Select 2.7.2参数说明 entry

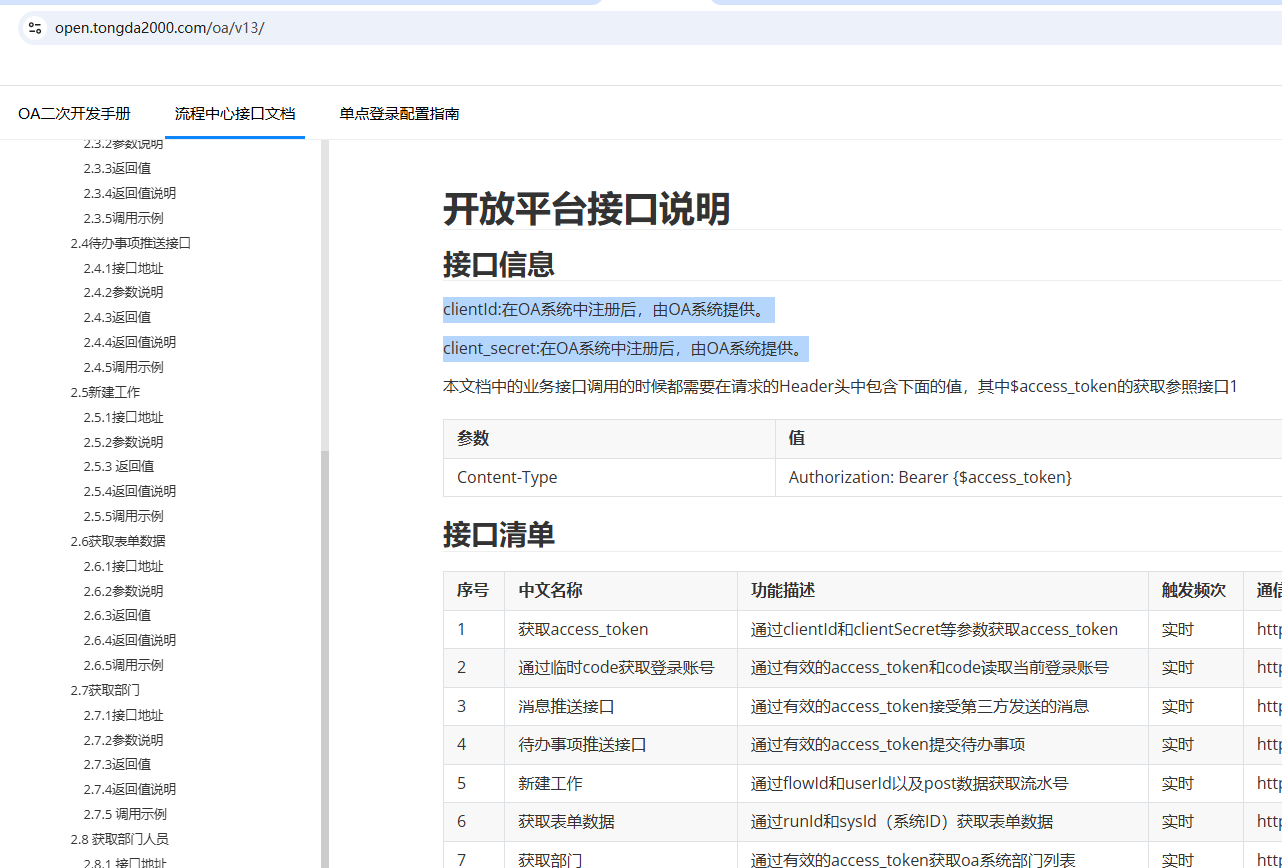click(123, 740)
